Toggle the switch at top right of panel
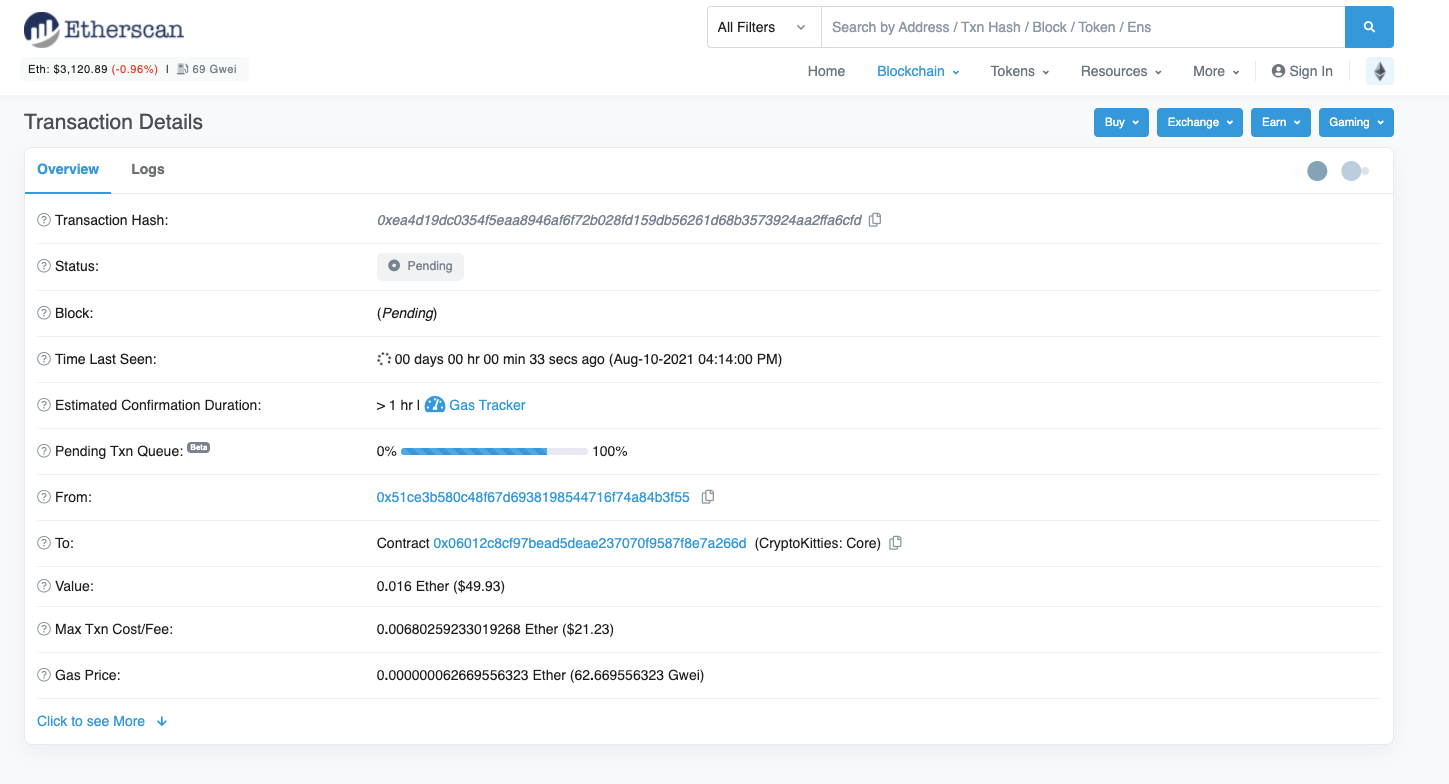The image size is (1449, 784). coord(1355,171)
